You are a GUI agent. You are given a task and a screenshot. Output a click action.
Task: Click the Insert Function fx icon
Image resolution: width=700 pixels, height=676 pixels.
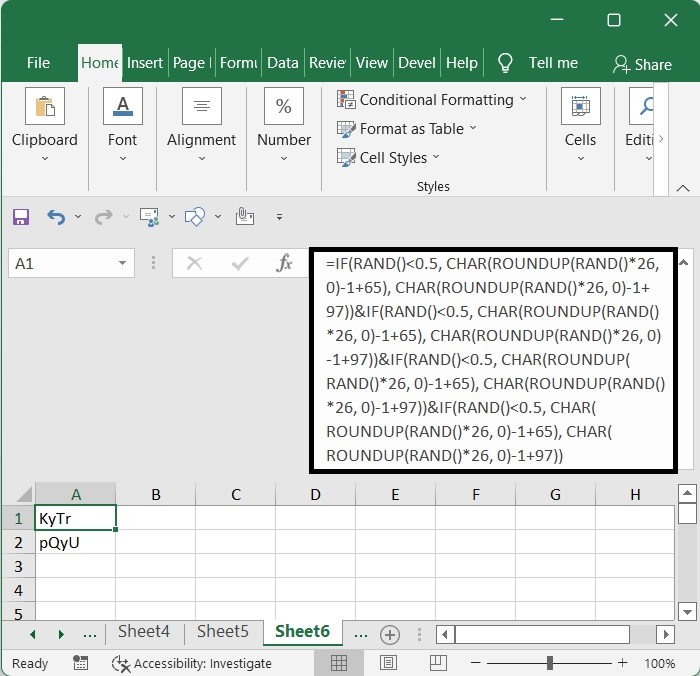pos(285,263)
